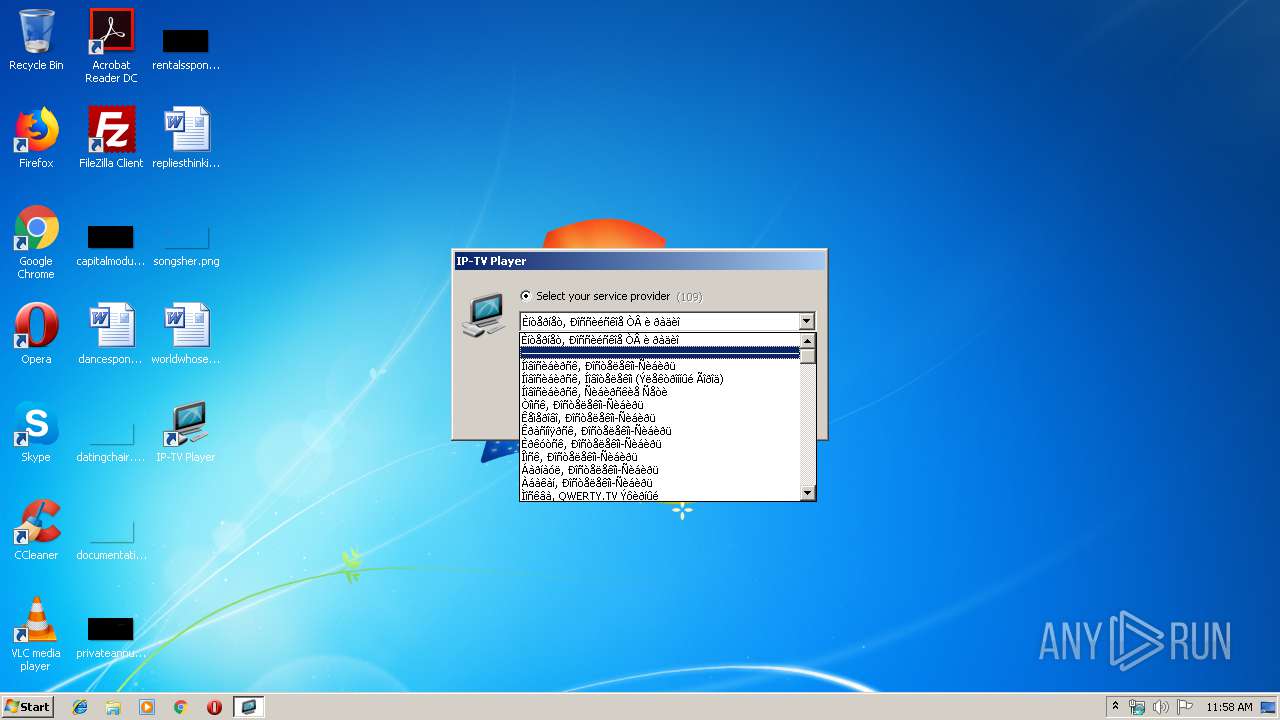Click the scroll down arrow in provider list
Image resolution: width=1280 pixels, height=720 pixels.
click(x=808, y=493)
